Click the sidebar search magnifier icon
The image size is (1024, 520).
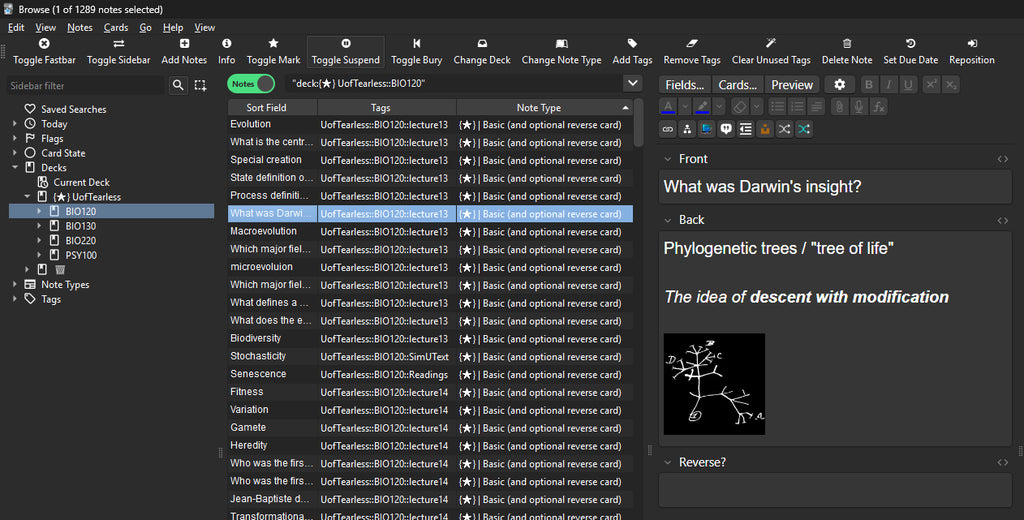click(178, 85)
